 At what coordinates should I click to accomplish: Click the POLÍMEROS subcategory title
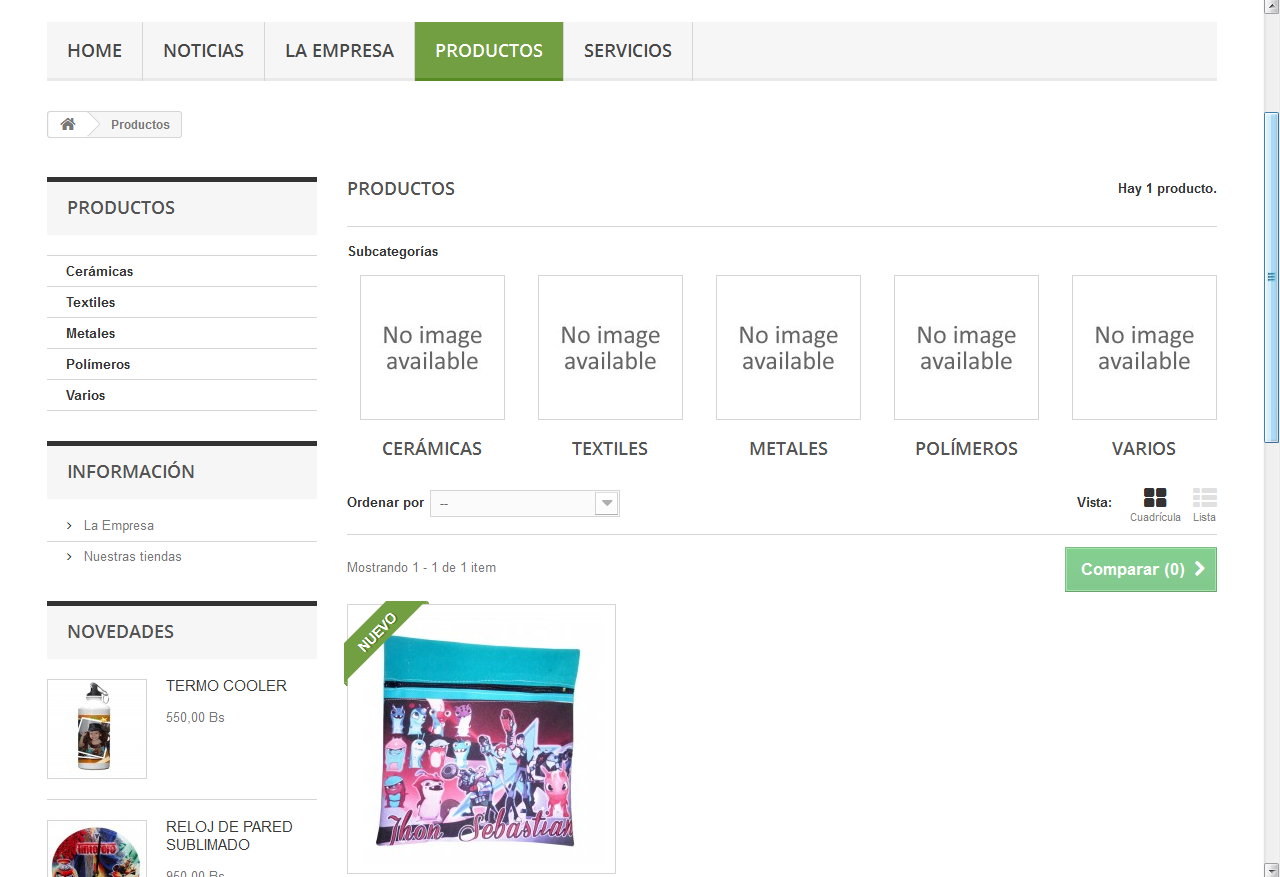[x=967, y=449]
